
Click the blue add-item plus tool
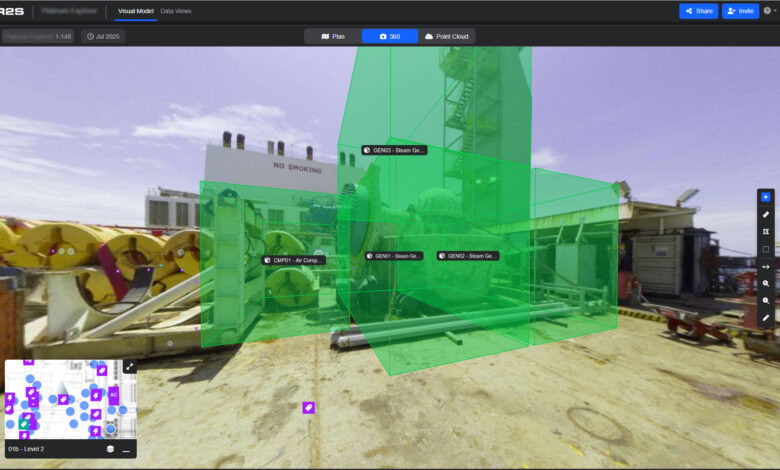click(x=766, y=197)
